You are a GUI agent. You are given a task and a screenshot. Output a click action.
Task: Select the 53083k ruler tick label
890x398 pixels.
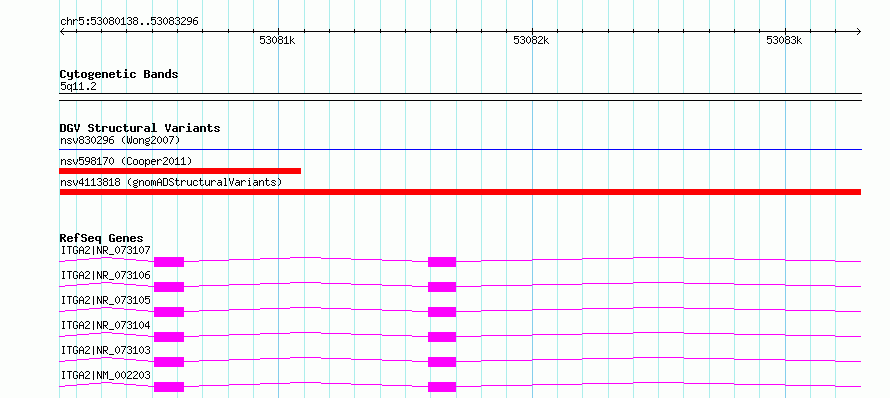(784, 40)
